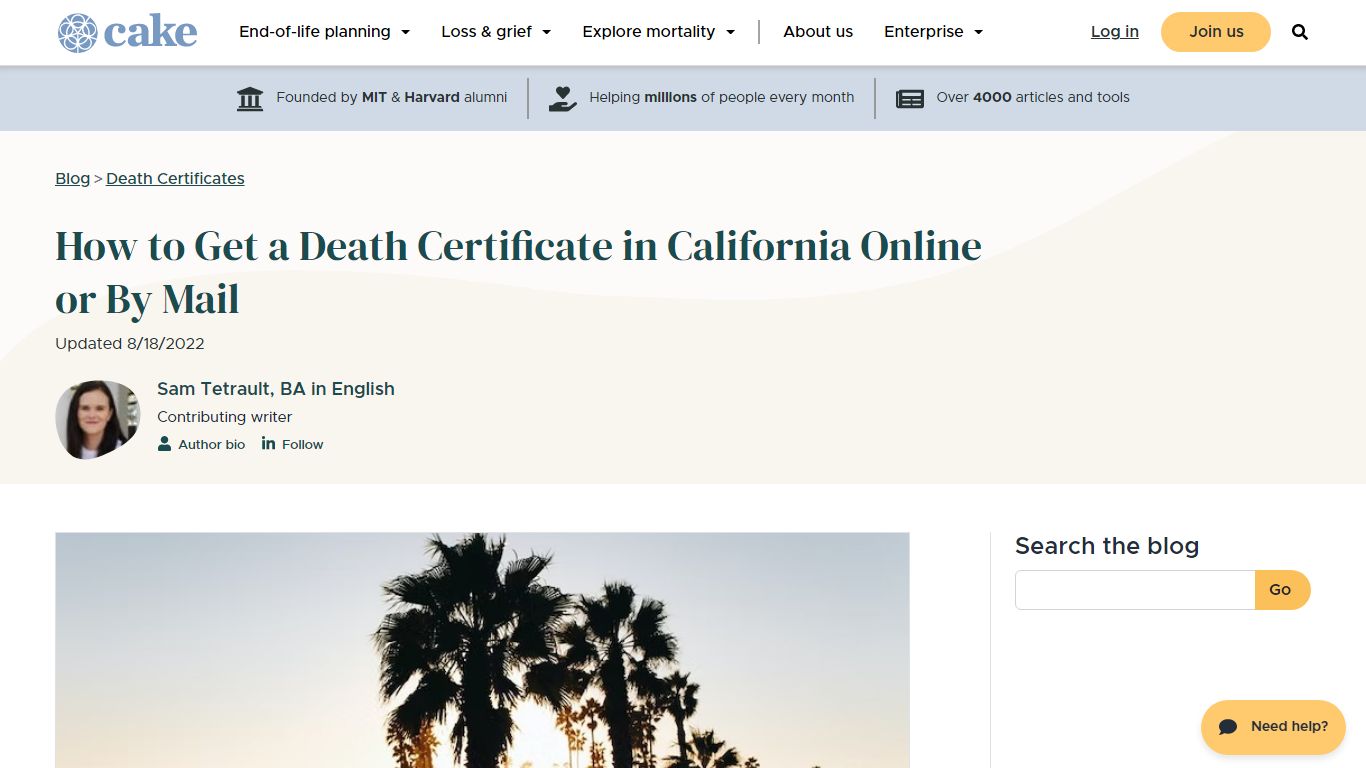
Task: Click the author's profile photo
Action: tap(97, 419)
